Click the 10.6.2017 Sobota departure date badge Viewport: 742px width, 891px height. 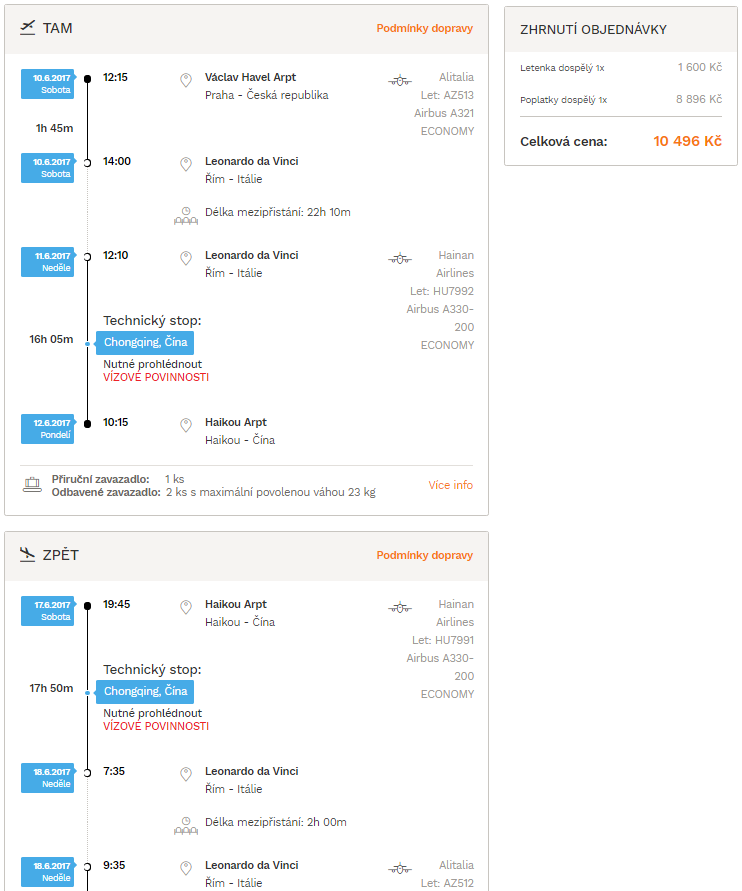point(48,84)
